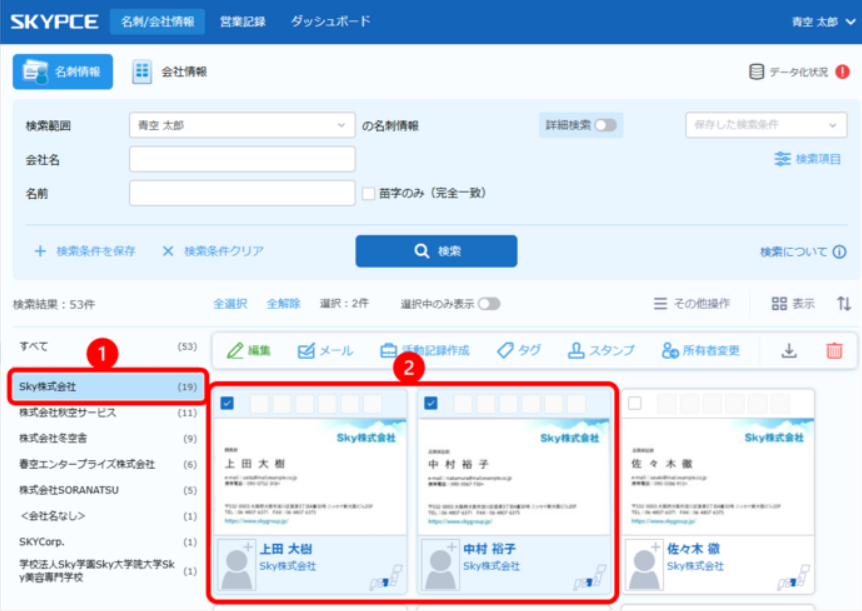
Task: Uncheck the 上田 大樹 card checkbox
Action: coord(226,403)
